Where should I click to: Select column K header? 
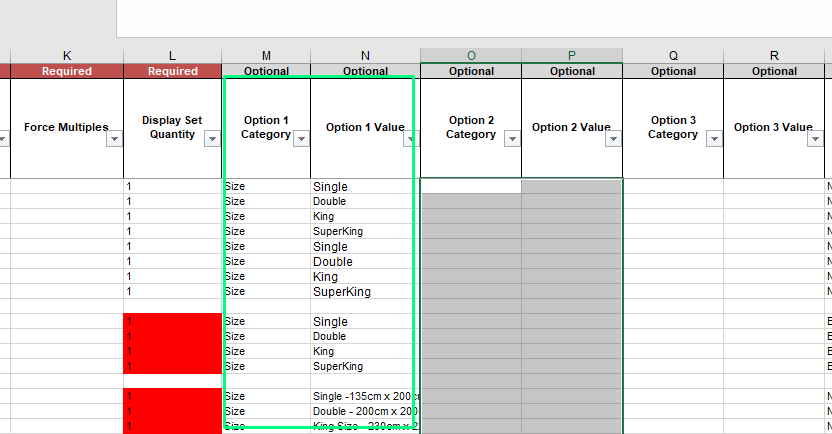tap(67, 56)
